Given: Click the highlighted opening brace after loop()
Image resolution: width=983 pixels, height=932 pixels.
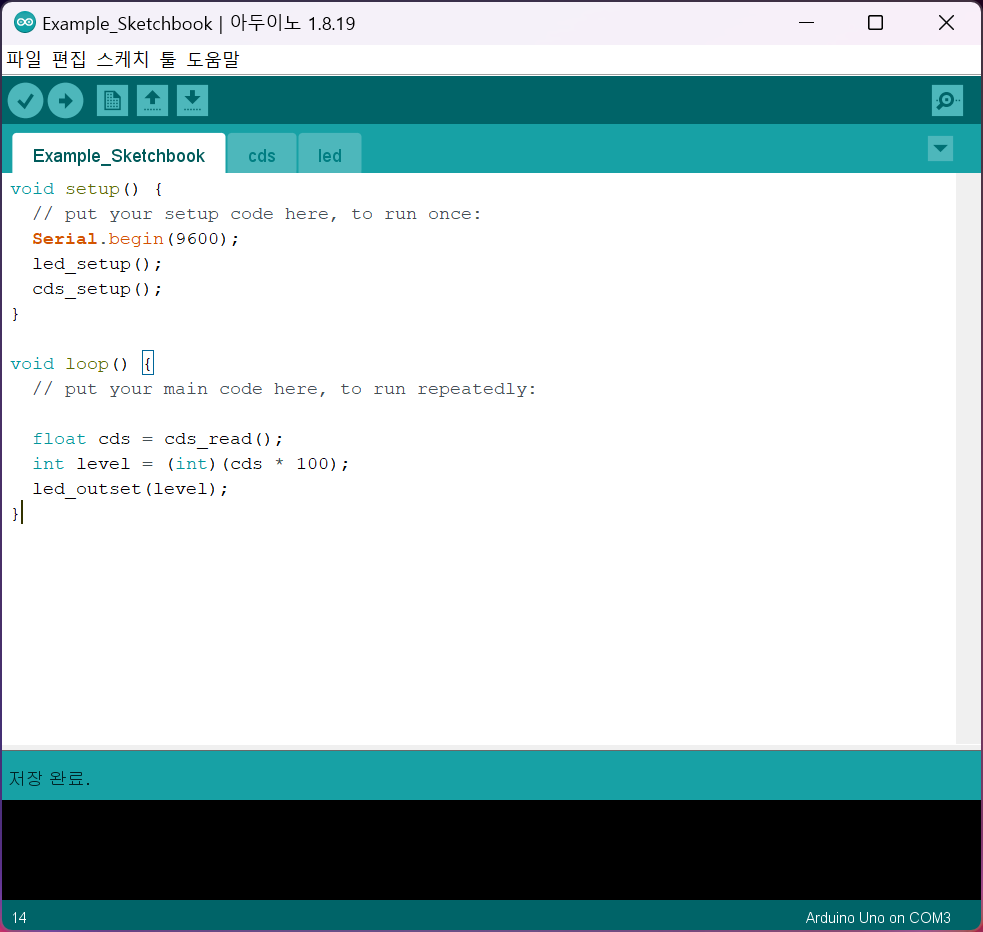Looking at the screenshot, I should [148, 364].
